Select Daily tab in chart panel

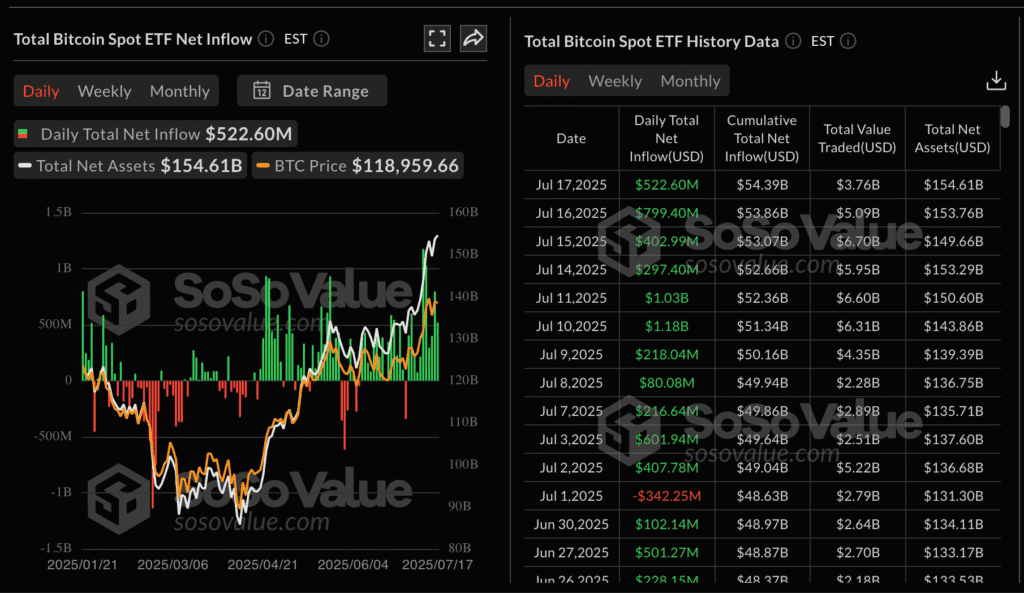41,91
